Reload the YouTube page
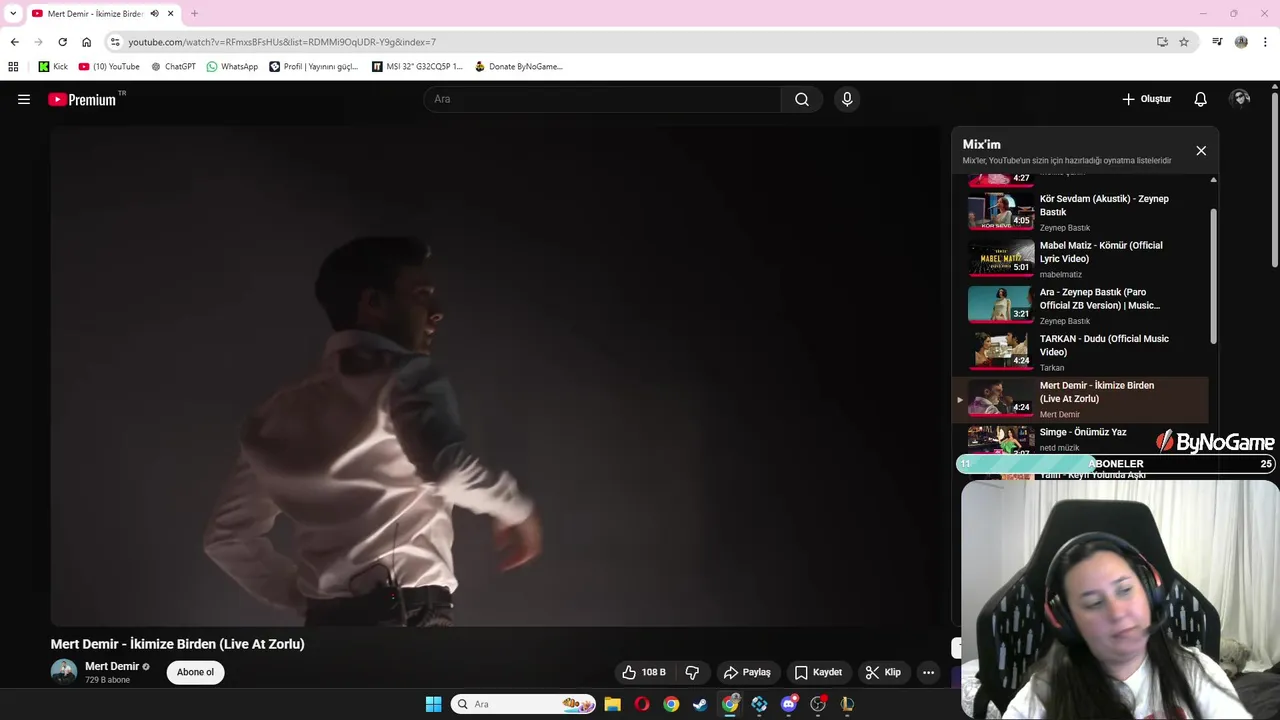 (62, 42)
